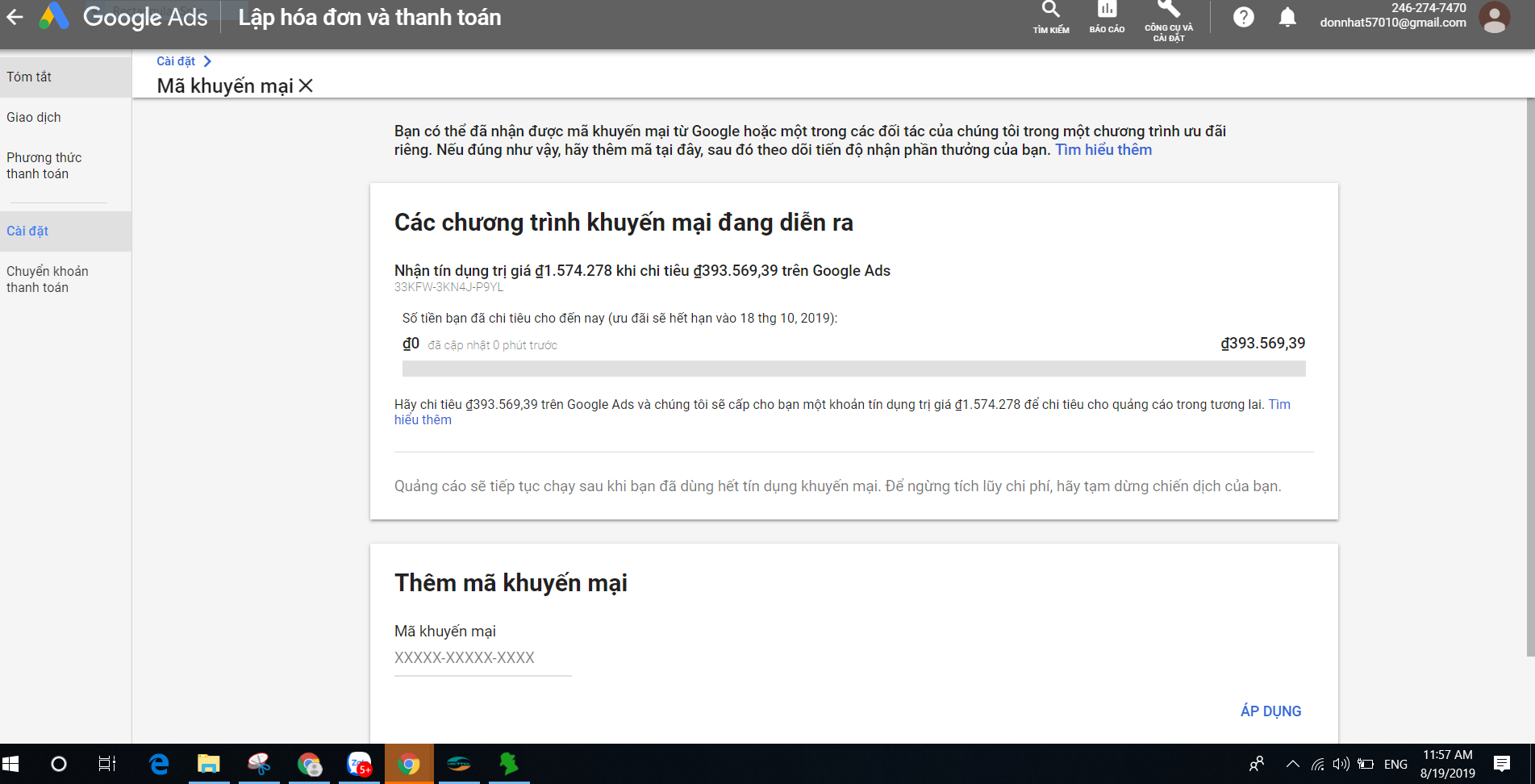Switch to Chrome window with profile badge
Image resolution: width=1535 pixels, height=784 pixels.
(309, 764)
